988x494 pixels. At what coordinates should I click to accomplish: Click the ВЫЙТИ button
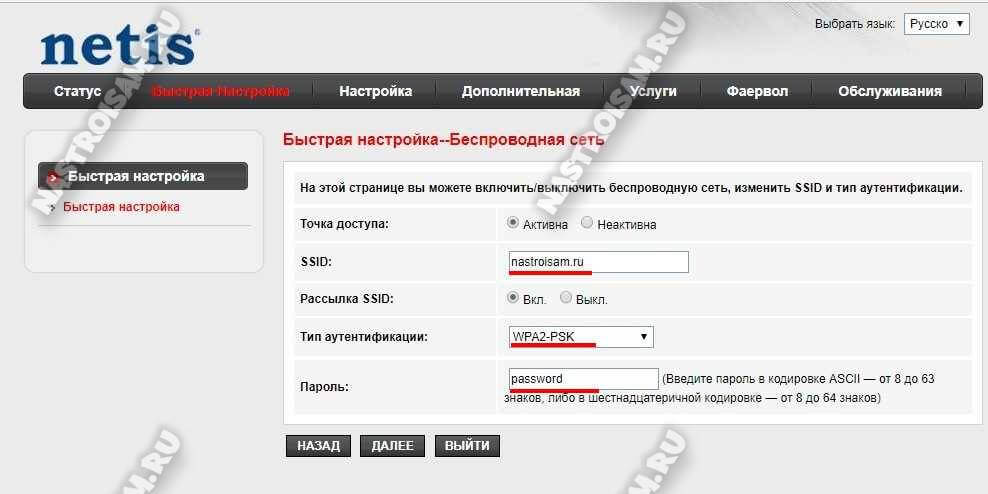tap(467, 446)
